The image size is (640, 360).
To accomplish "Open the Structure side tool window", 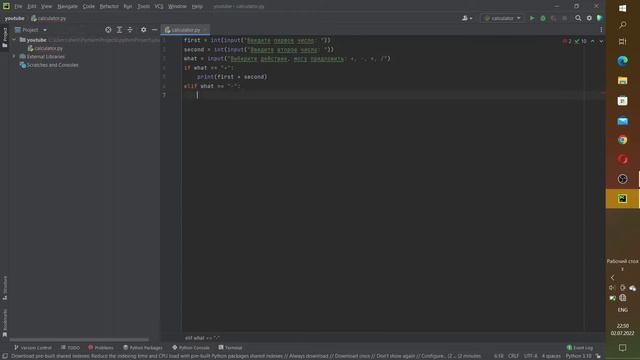I will [x=4, y=288].
